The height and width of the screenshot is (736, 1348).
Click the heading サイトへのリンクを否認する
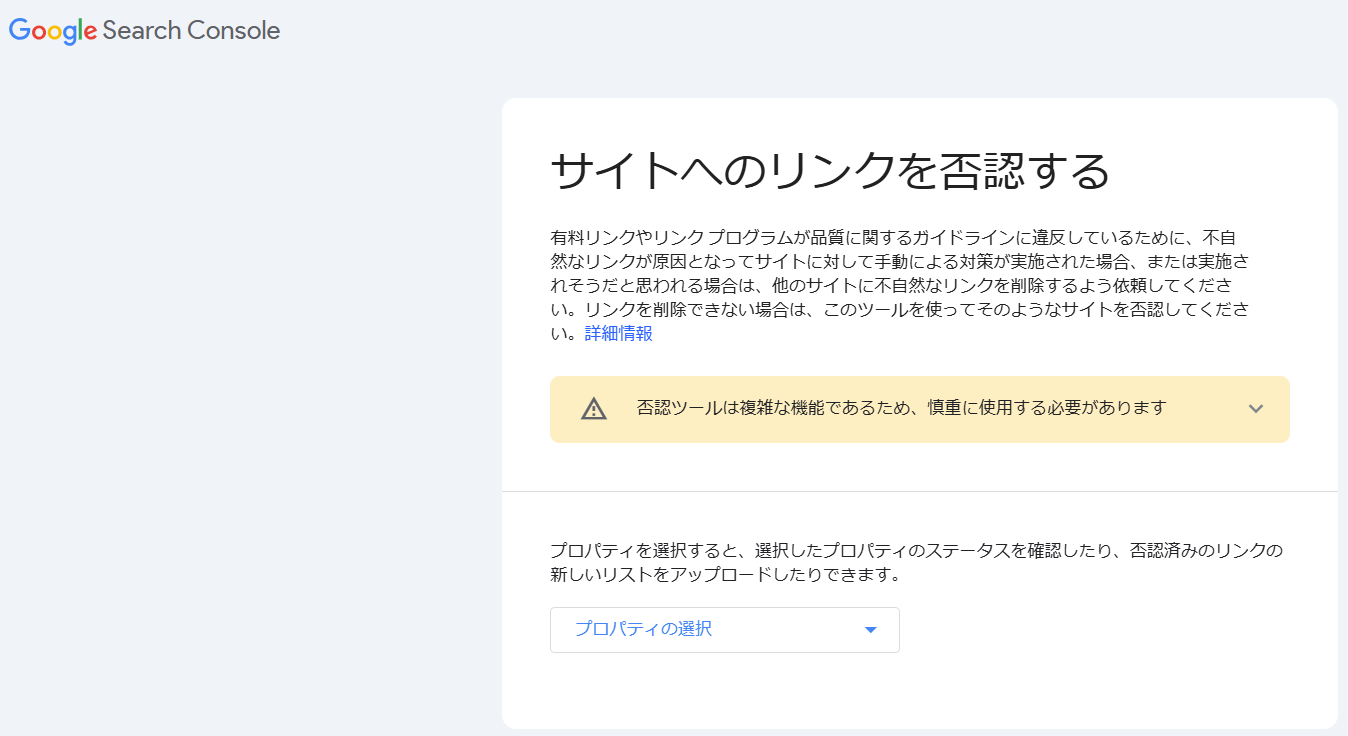tap(830, 172)
